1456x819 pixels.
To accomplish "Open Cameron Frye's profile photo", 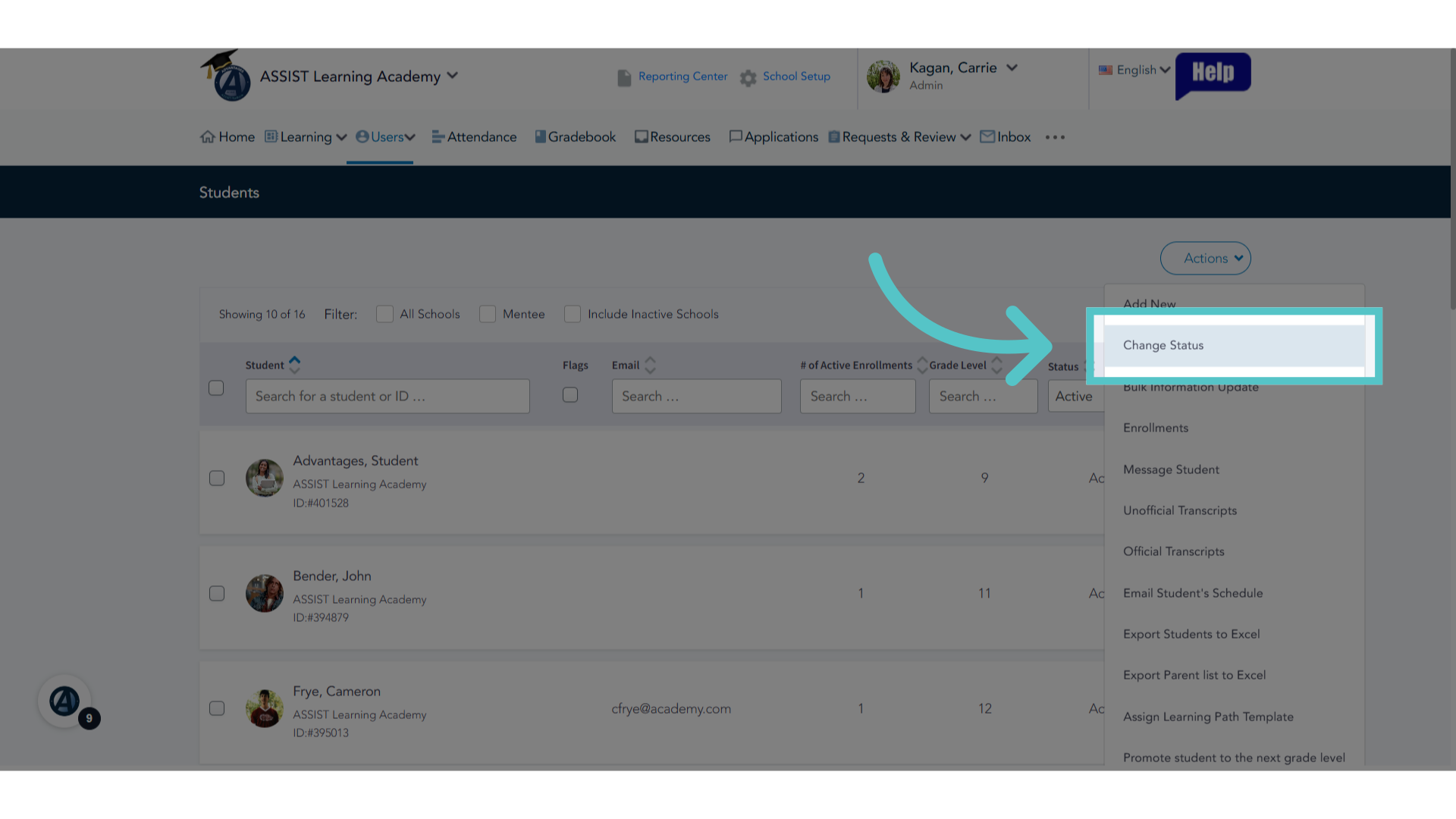I will 265,708.
